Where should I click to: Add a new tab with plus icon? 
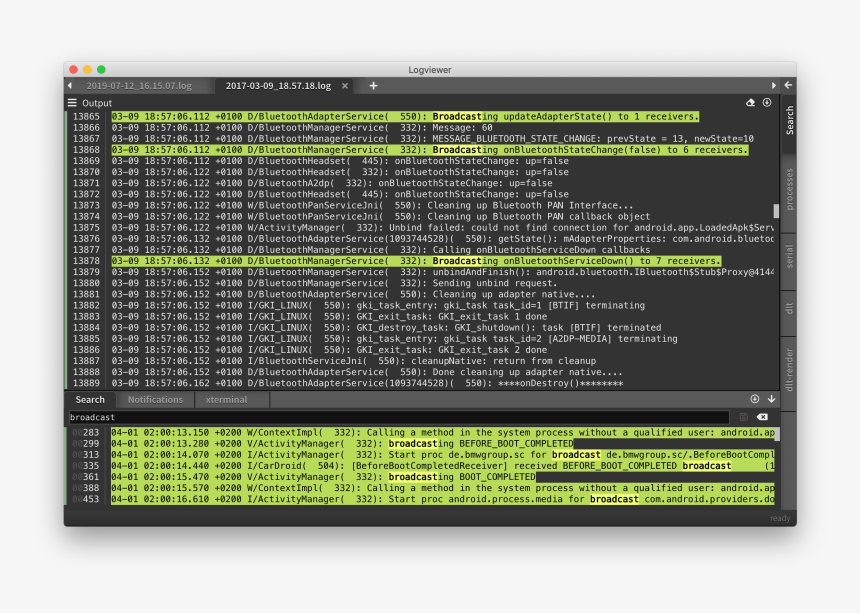click(374, 86)
